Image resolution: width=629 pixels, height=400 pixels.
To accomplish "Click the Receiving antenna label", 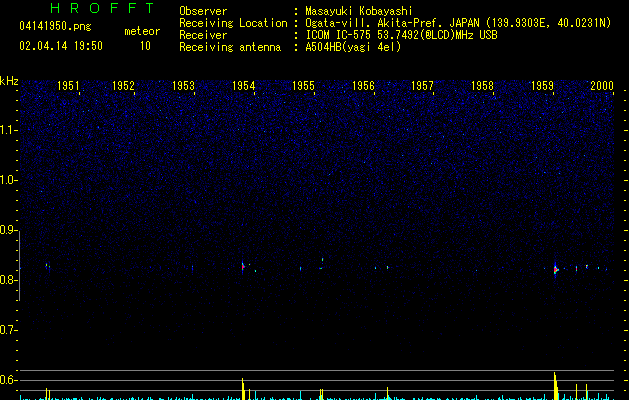I will [x=230, y=47].
